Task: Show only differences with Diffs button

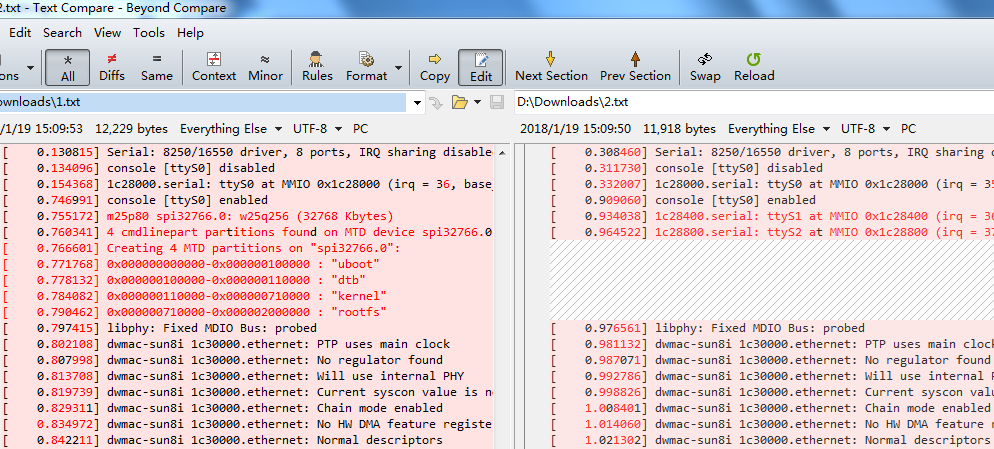Action: pos(112,67)
